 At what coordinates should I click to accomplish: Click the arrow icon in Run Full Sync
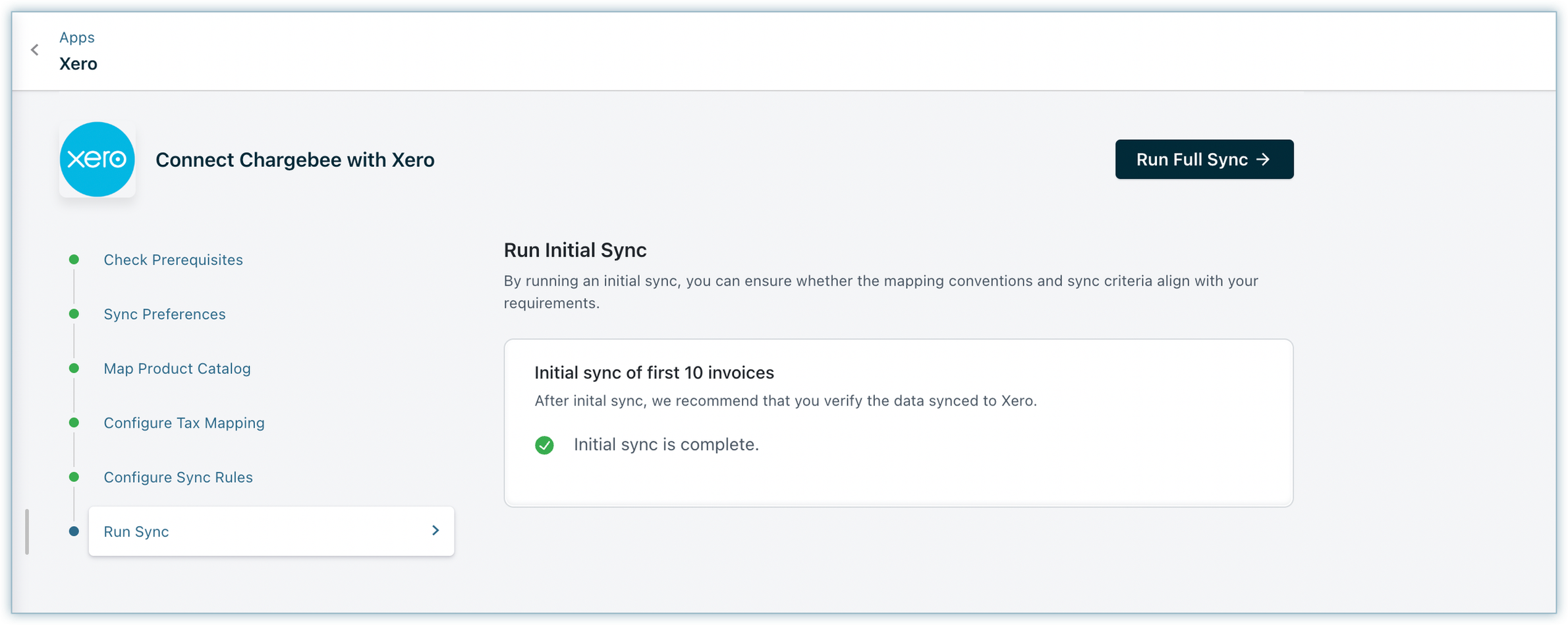tap(1263, 160)
